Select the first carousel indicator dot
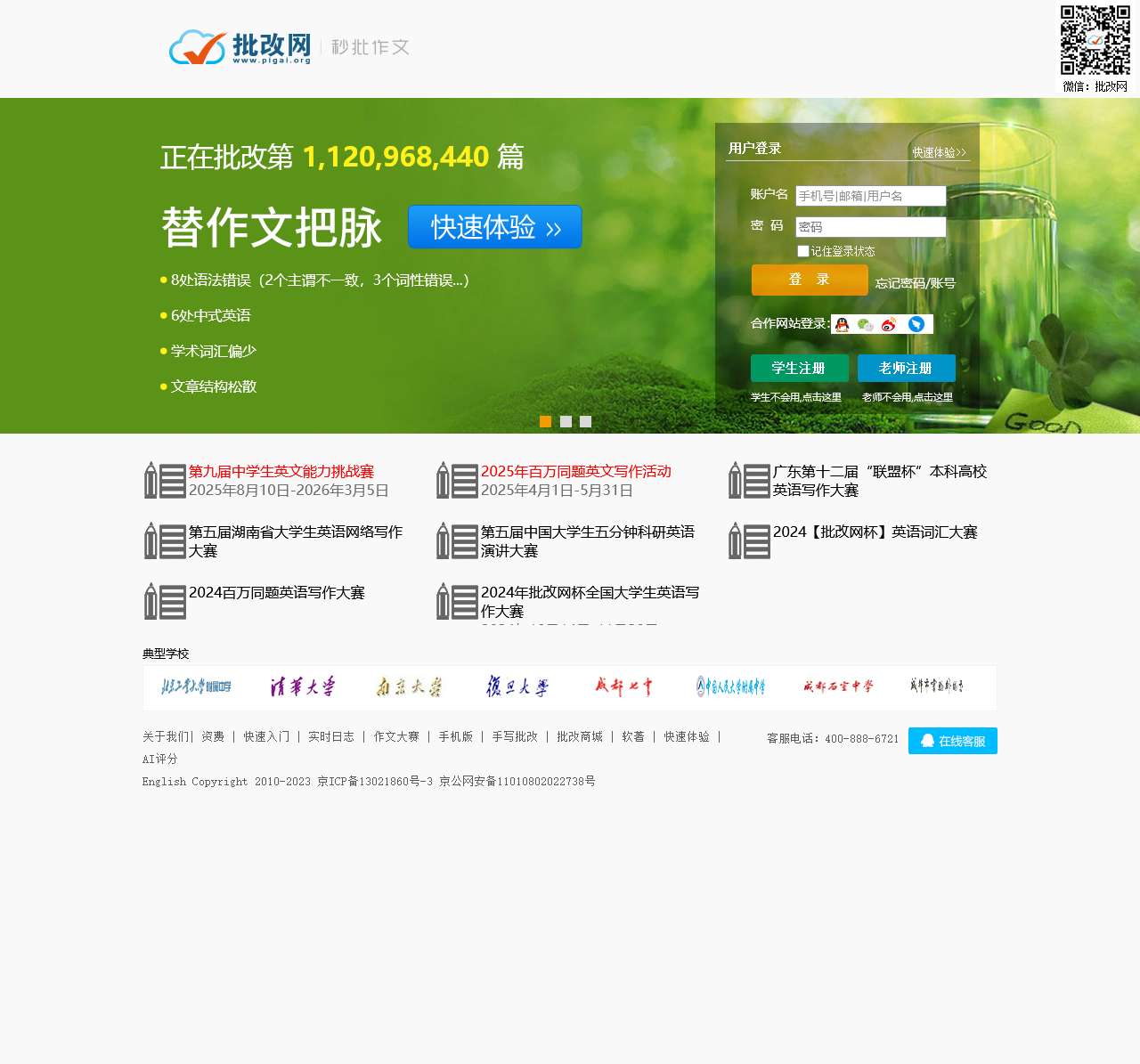Image resolution: width=1140 pixels, height=1064 pixels. tap(546, 422)
